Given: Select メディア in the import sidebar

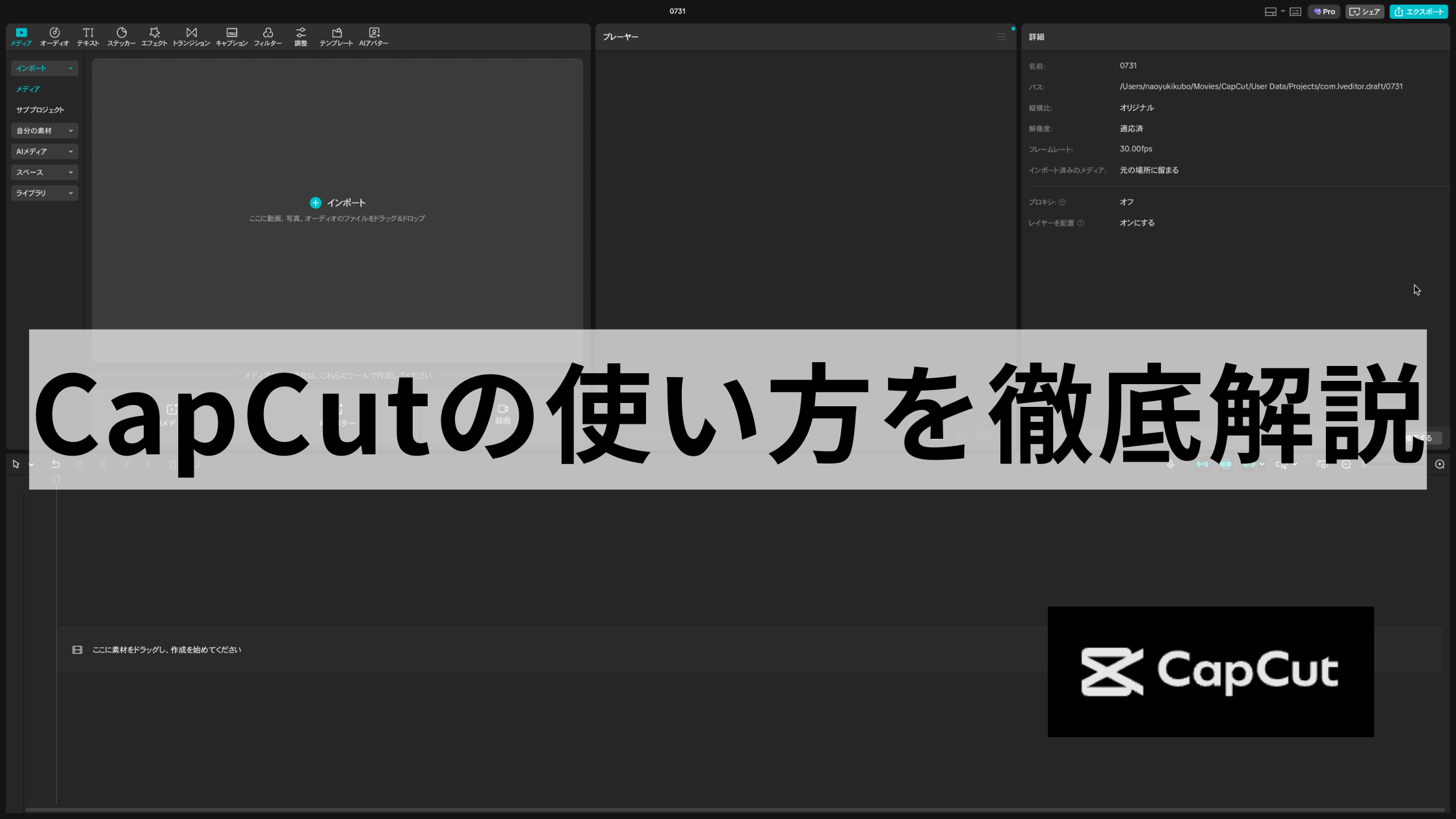Looking at the screenshot, I should 28,89.
